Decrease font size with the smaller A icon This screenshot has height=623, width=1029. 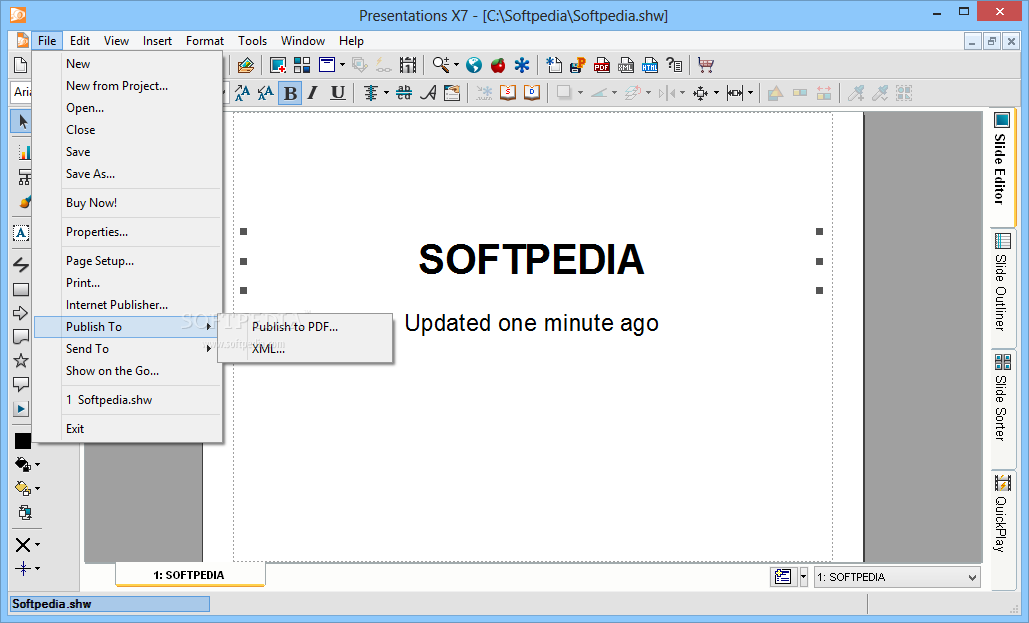pyautogui.click(x=265, y=93)
